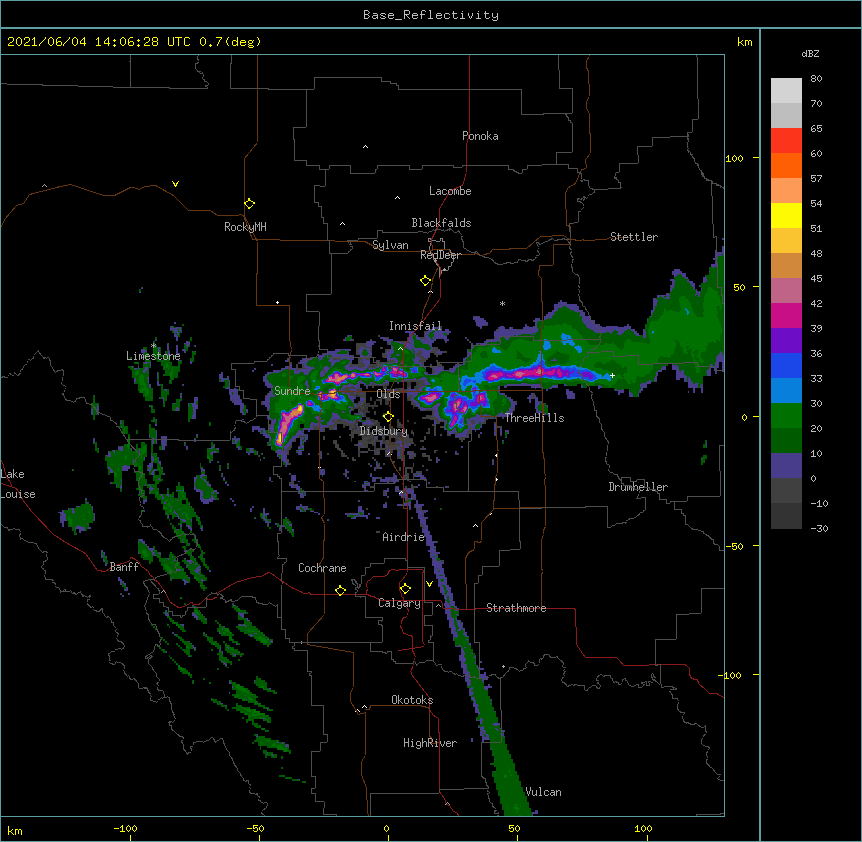Click the Calgary label
Viewport: 862px width, 842px height.
pos(399,603)
